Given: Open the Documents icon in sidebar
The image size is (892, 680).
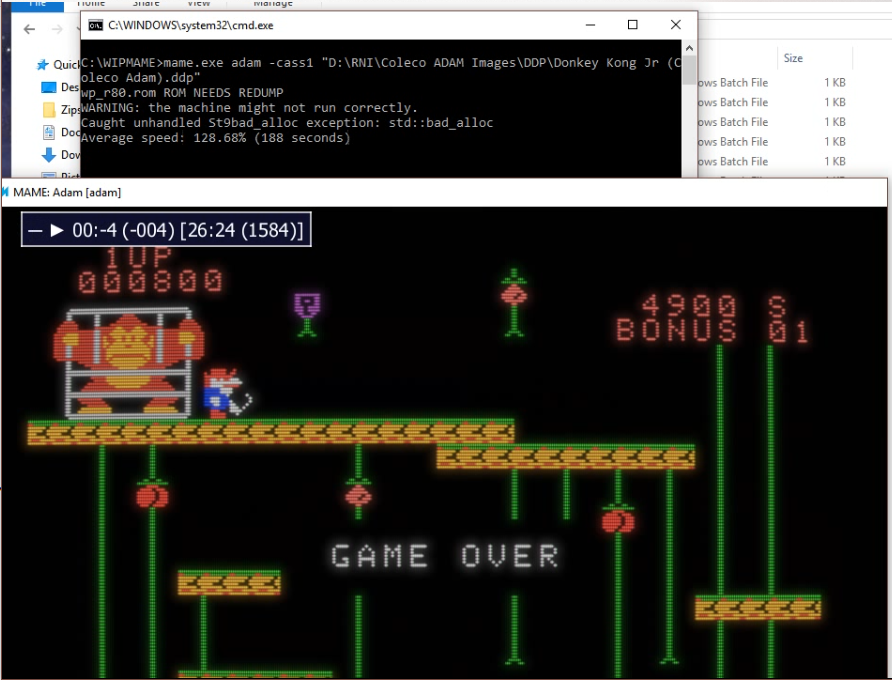Looking at the screenshot, I should point(49,132).
